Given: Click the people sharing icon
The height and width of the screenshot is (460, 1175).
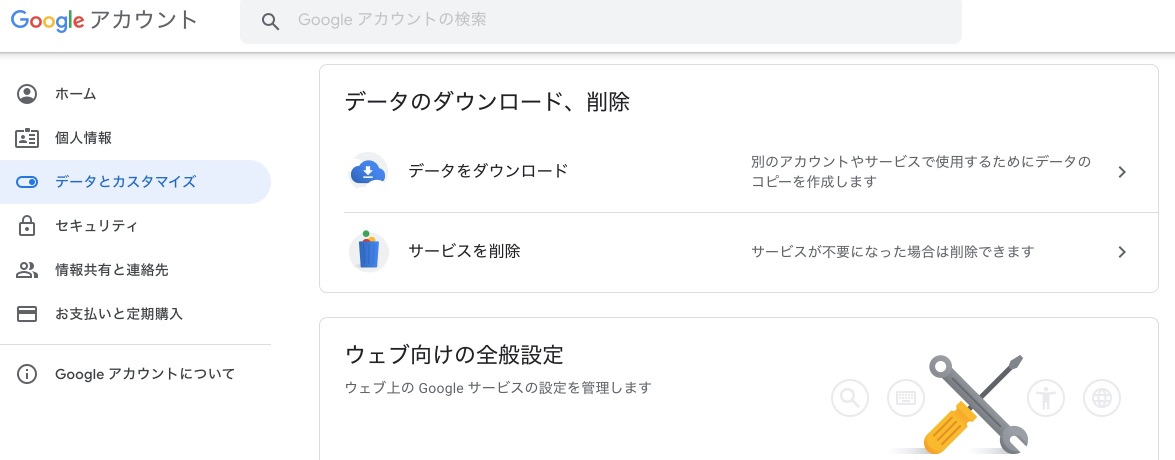Looking at the screenshot, I should (27, 270).
